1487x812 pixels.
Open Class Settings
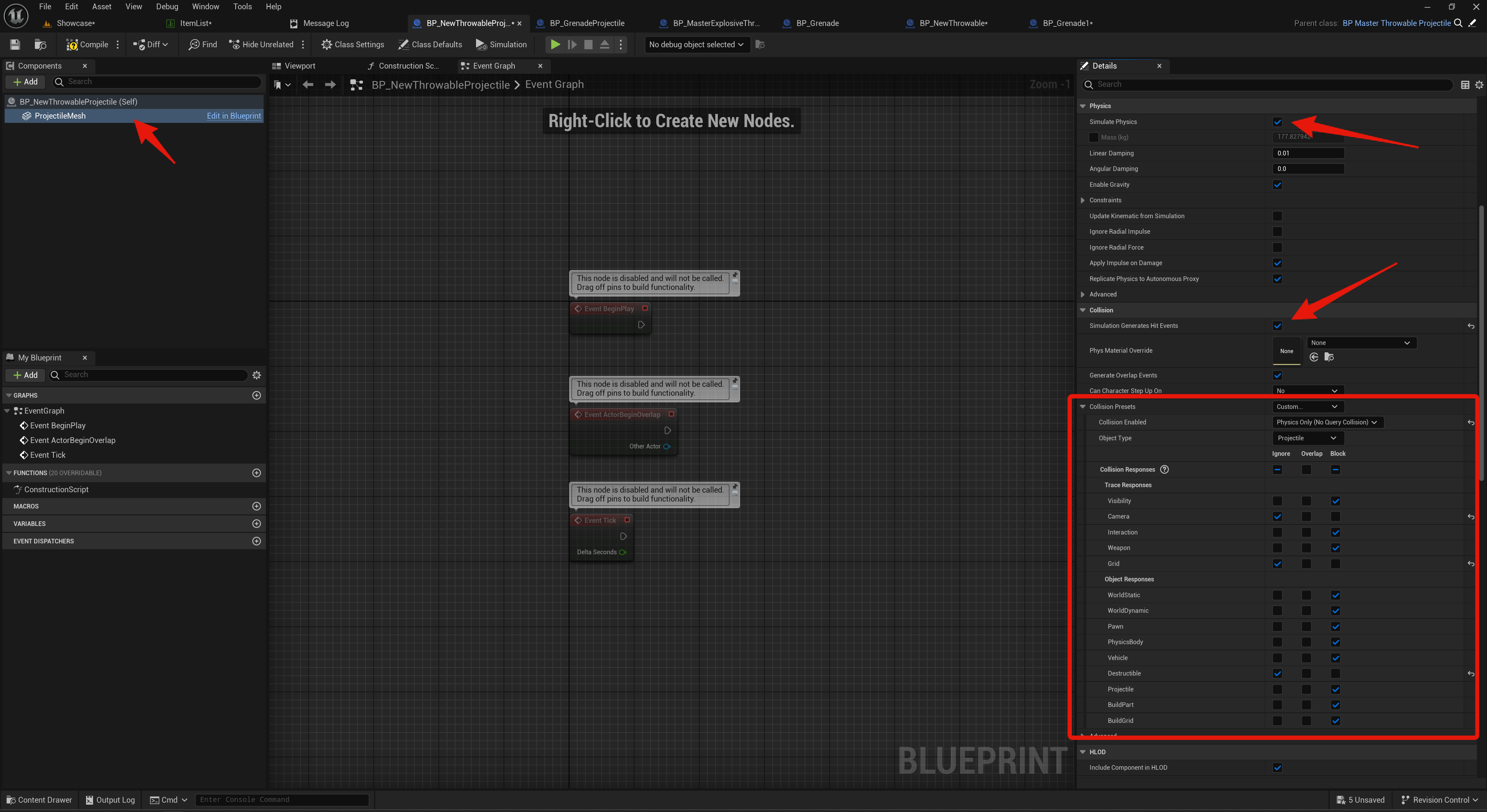[353, 45]
